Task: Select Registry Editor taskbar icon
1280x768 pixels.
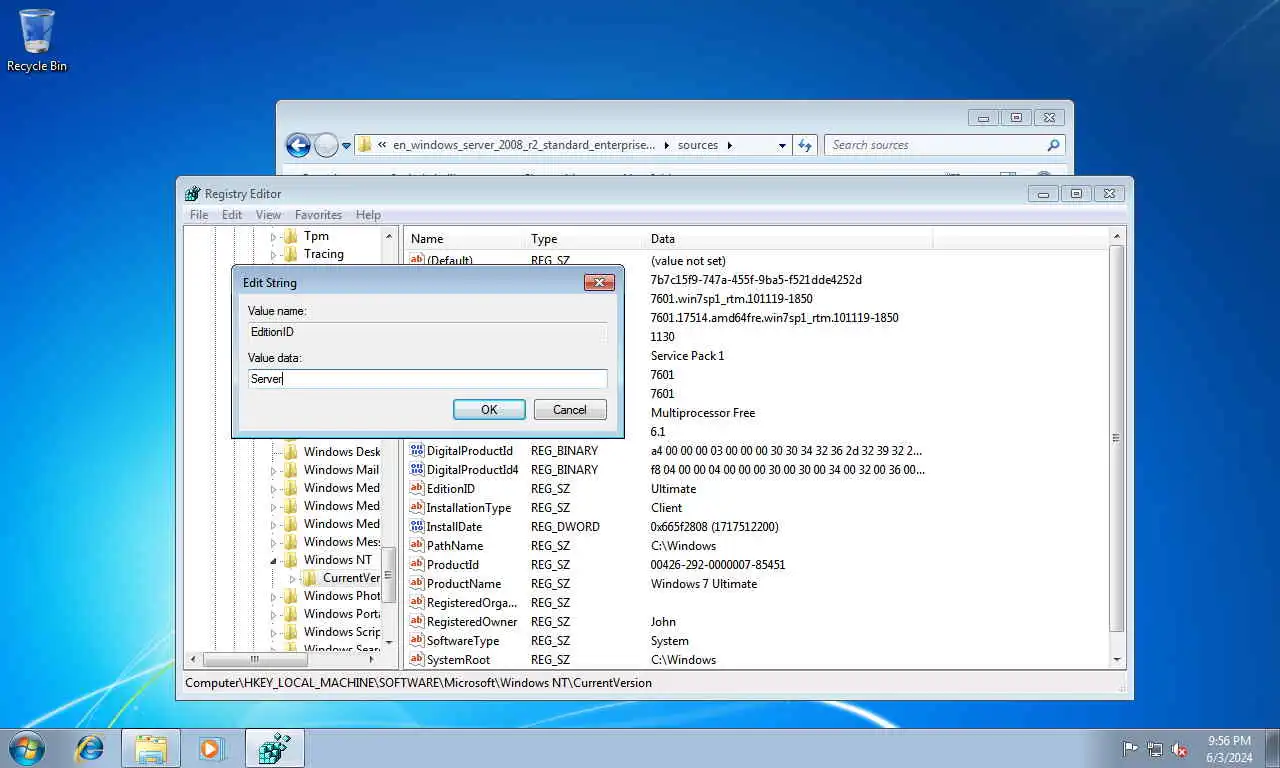Action: pos(274,748)
